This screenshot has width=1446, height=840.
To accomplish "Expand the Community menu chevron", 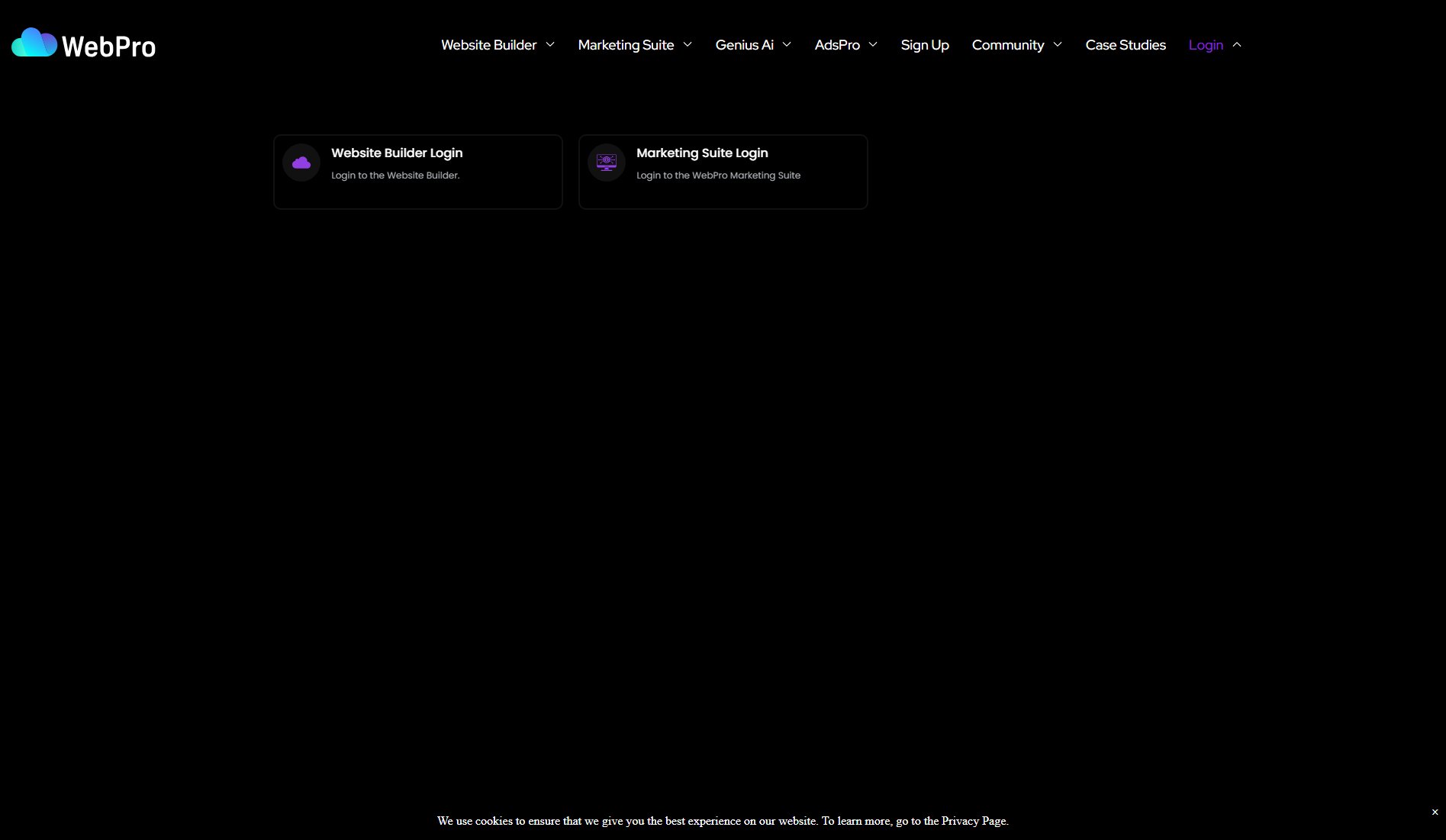I will 1058,44.
